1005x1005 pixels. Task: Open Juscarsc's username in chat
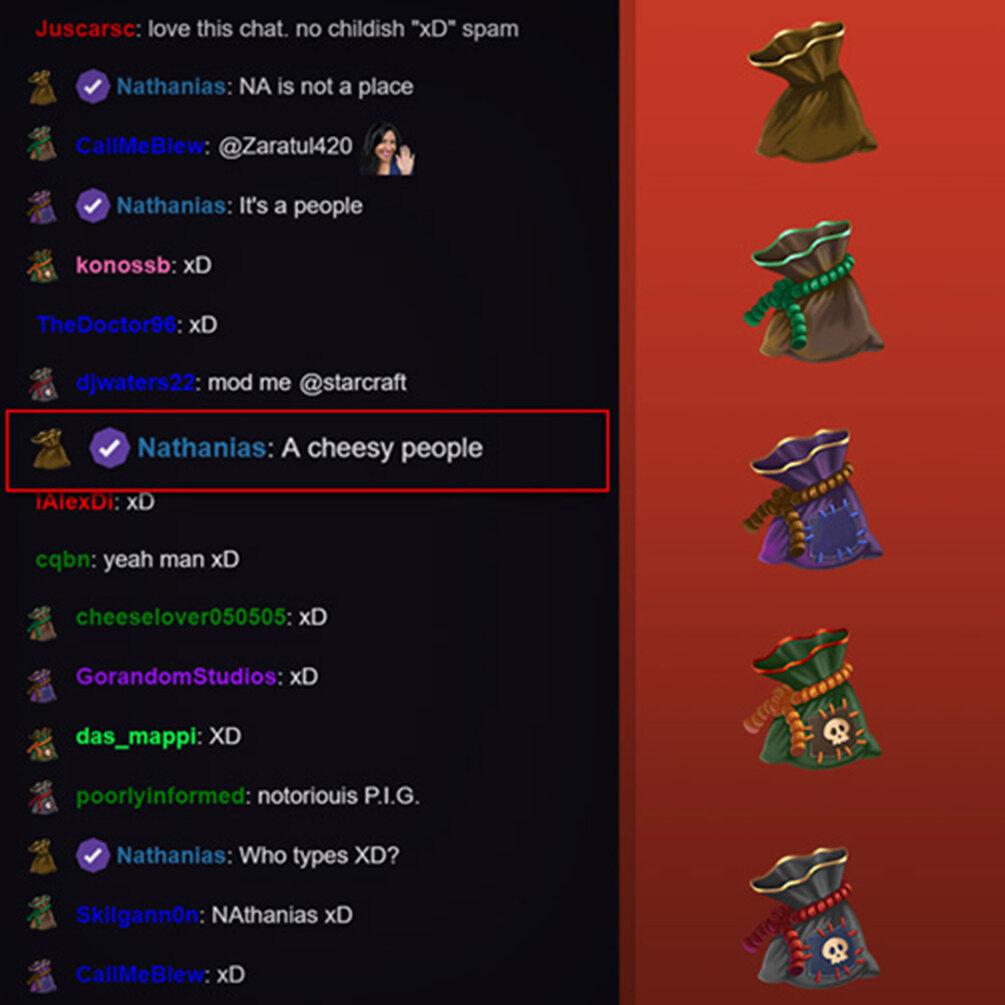coord(85,29)
